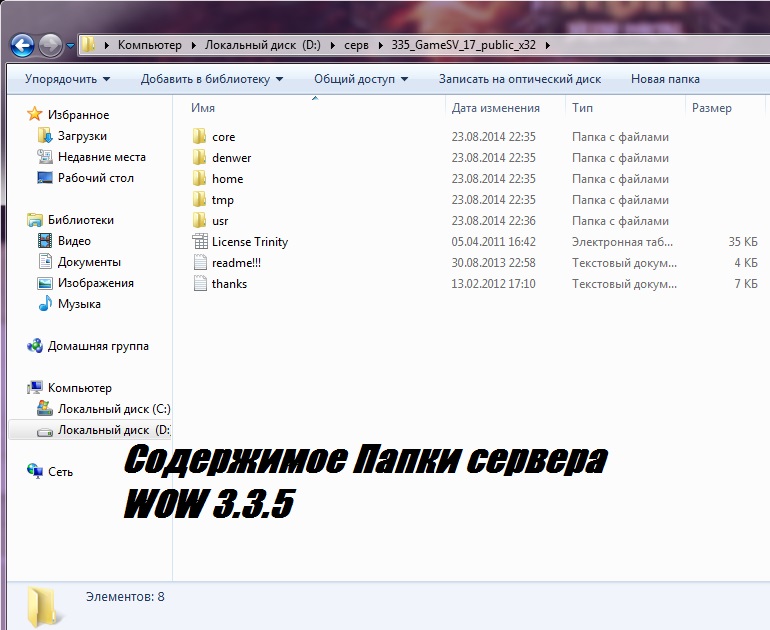Viewport: 770px width, 630px height.
Task: Open the Добавить в библиотеку menu
Action: click(x=212, y=79)
